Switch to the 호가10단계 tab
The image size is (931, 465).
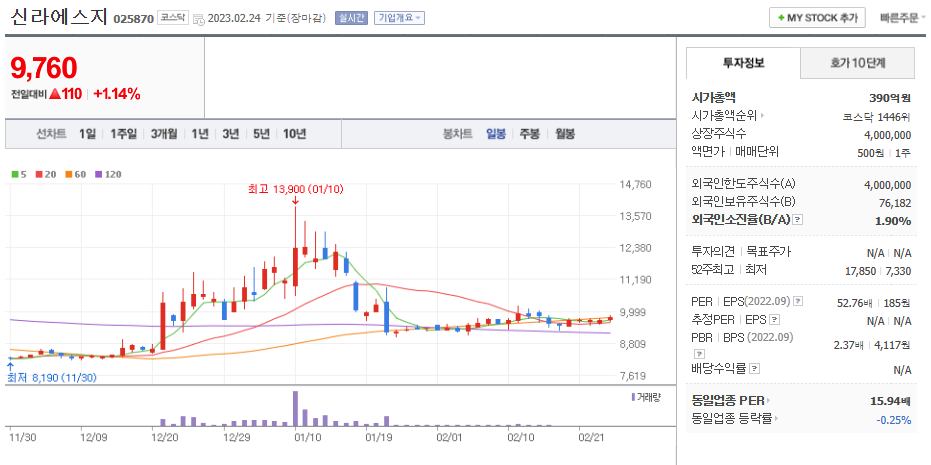click(x=857, y=62)
